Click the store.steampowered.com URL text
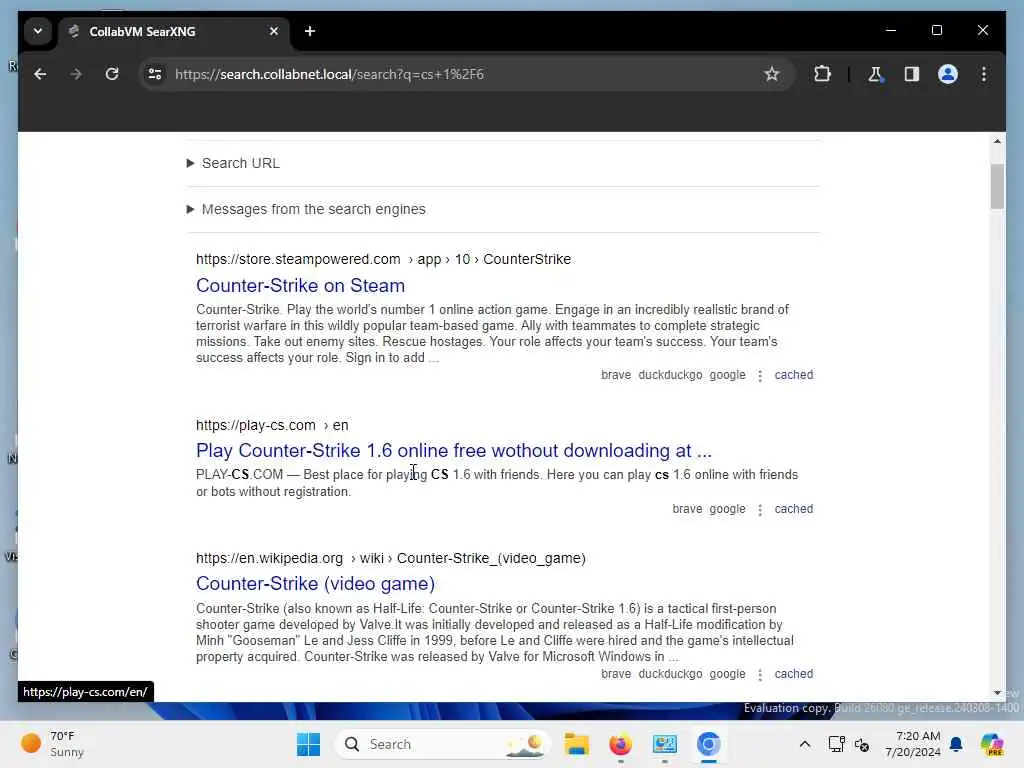Image resolution: width=1024 pixels, height=768 pixels. tap(383, 259)
